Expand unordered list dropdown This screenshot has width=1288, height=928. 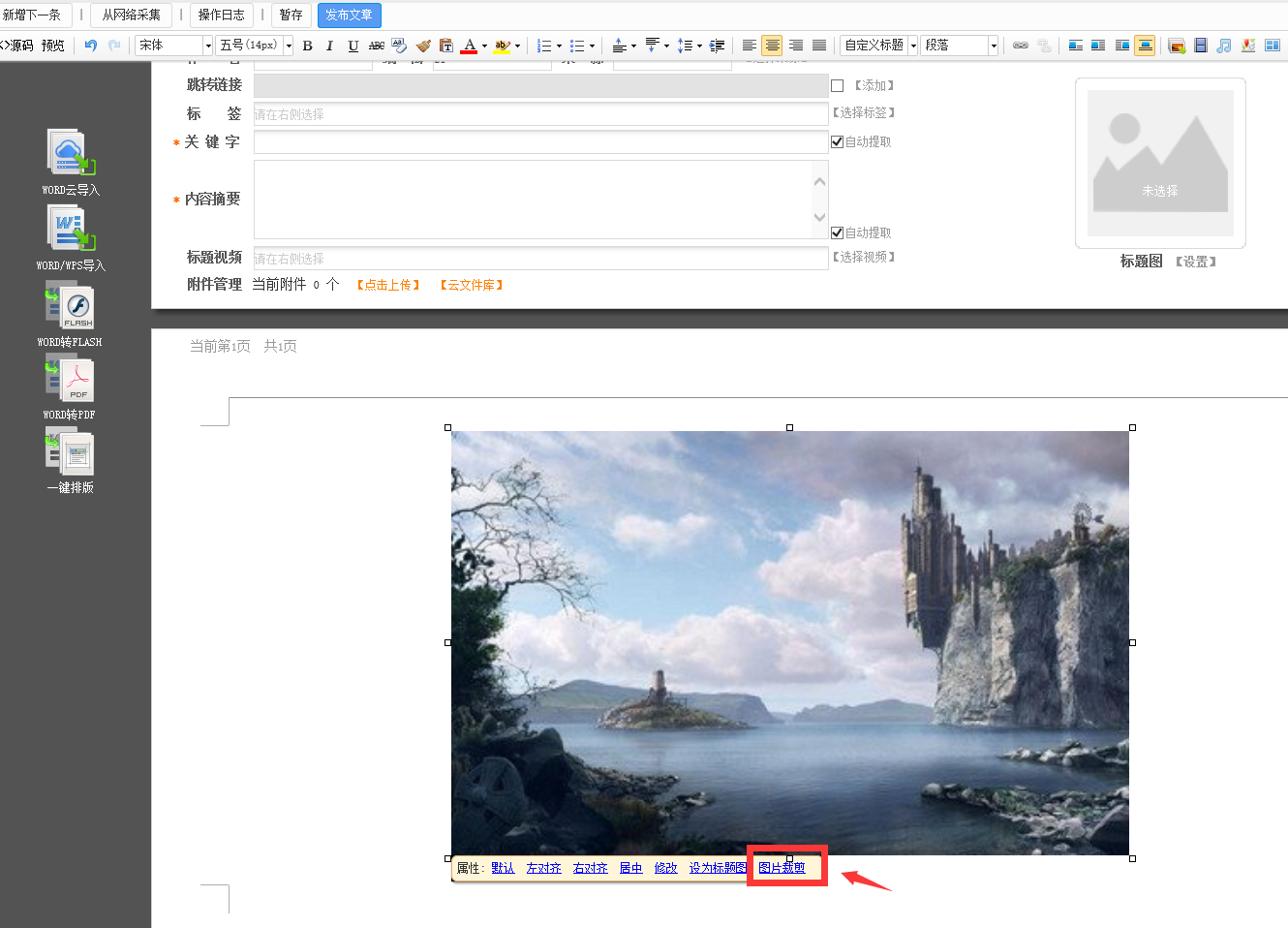[x=592, y=46]
